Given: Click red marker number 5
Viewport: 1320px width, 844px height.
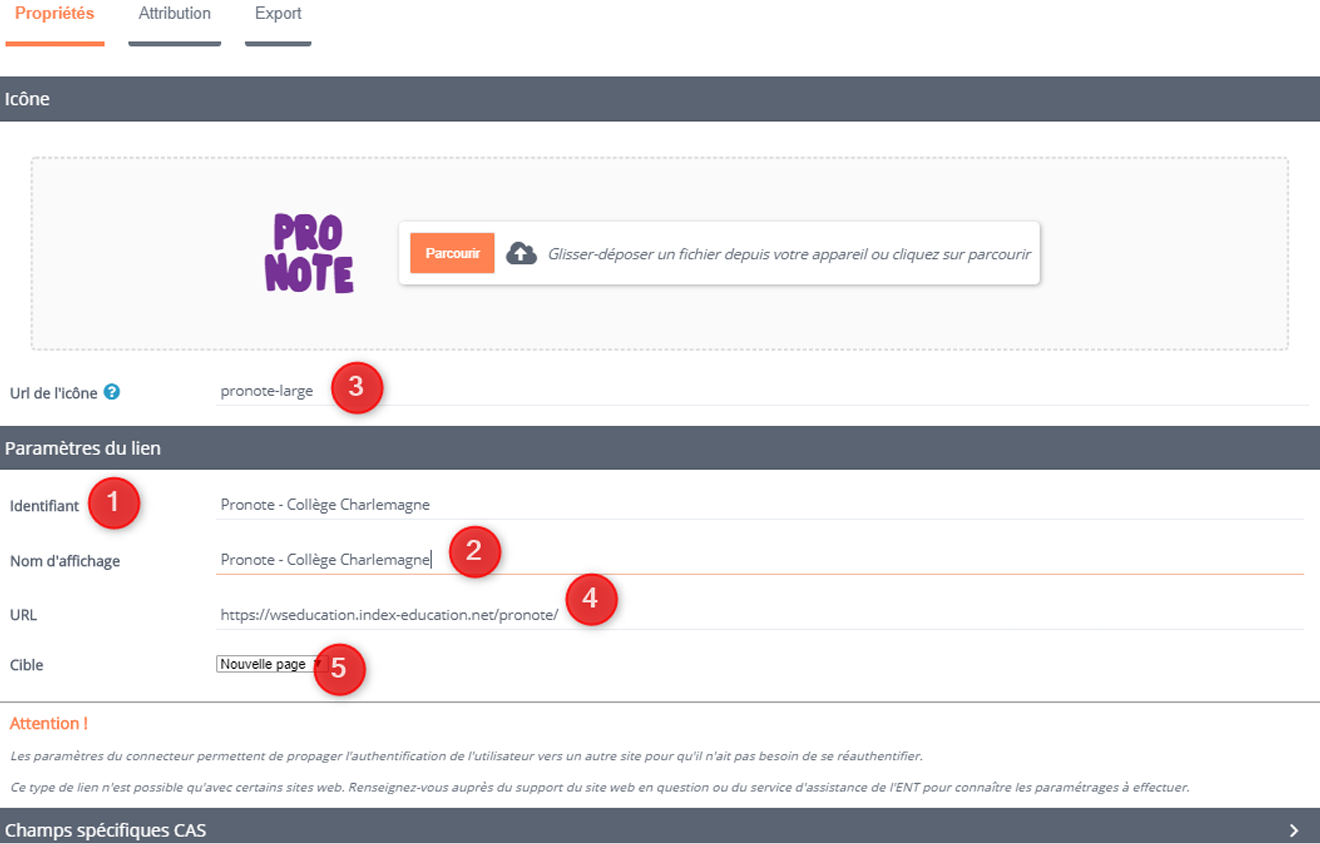Looking at the screenshot, I should pyautogui.click(x=339, y=668).
